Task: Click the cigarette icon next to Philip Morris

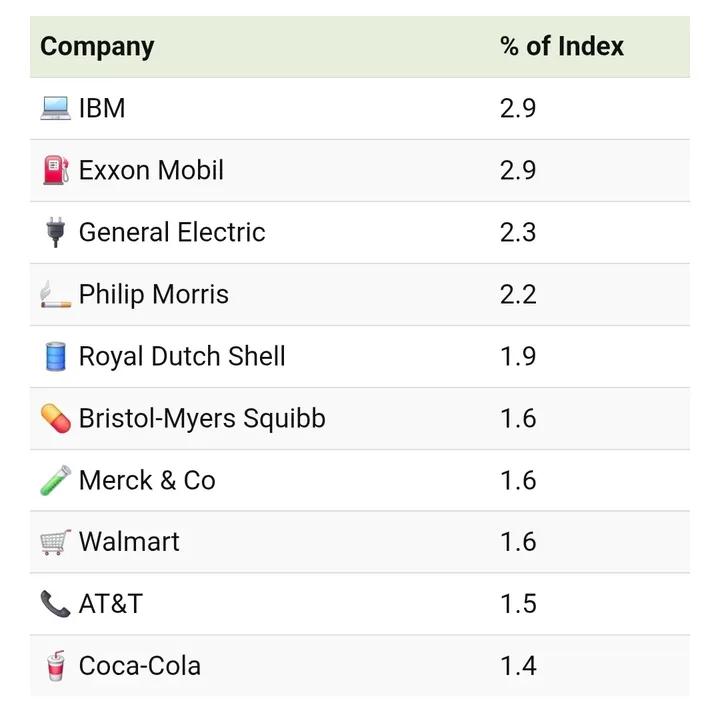Action: tap(55, 295)
